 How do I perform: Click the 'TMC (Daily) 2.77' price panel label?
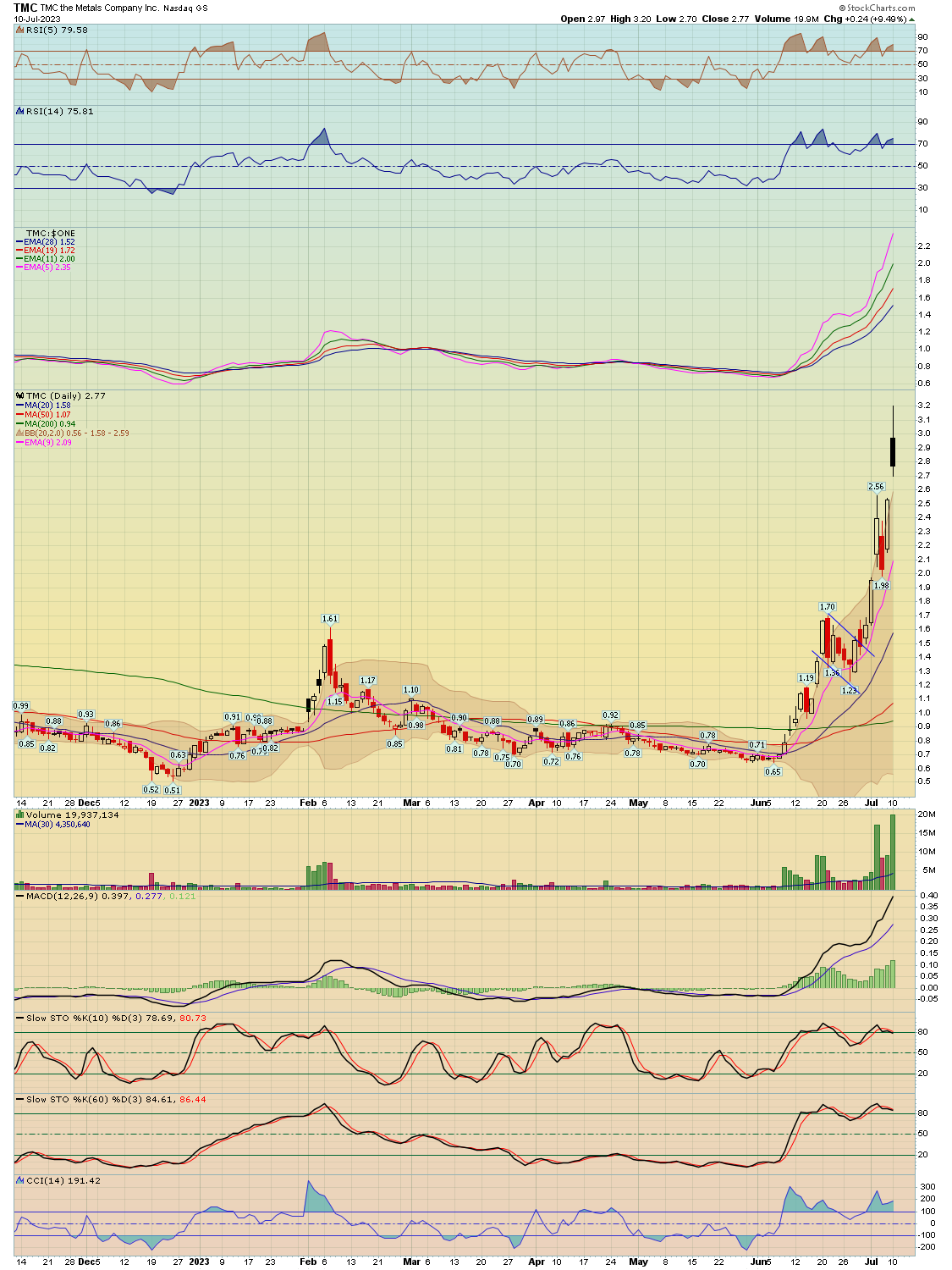click(66, 395)
